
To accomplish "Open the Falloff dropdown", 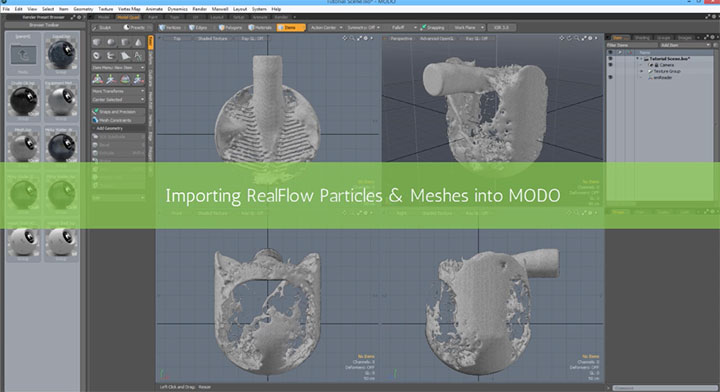I will pyautogui.click(x=401, y=28).
